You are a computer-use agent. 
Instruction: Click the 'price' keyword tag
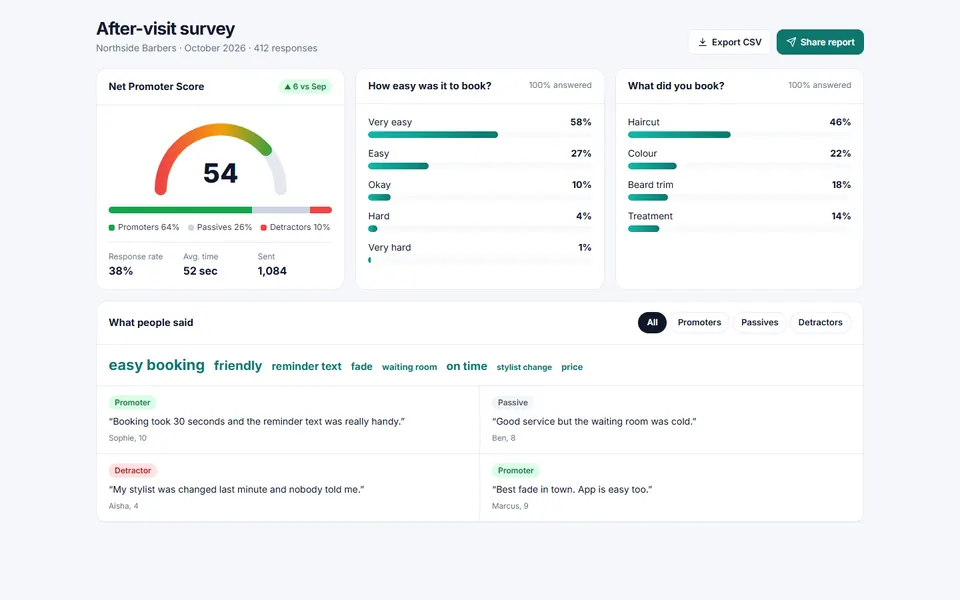(x=572, y=367)
